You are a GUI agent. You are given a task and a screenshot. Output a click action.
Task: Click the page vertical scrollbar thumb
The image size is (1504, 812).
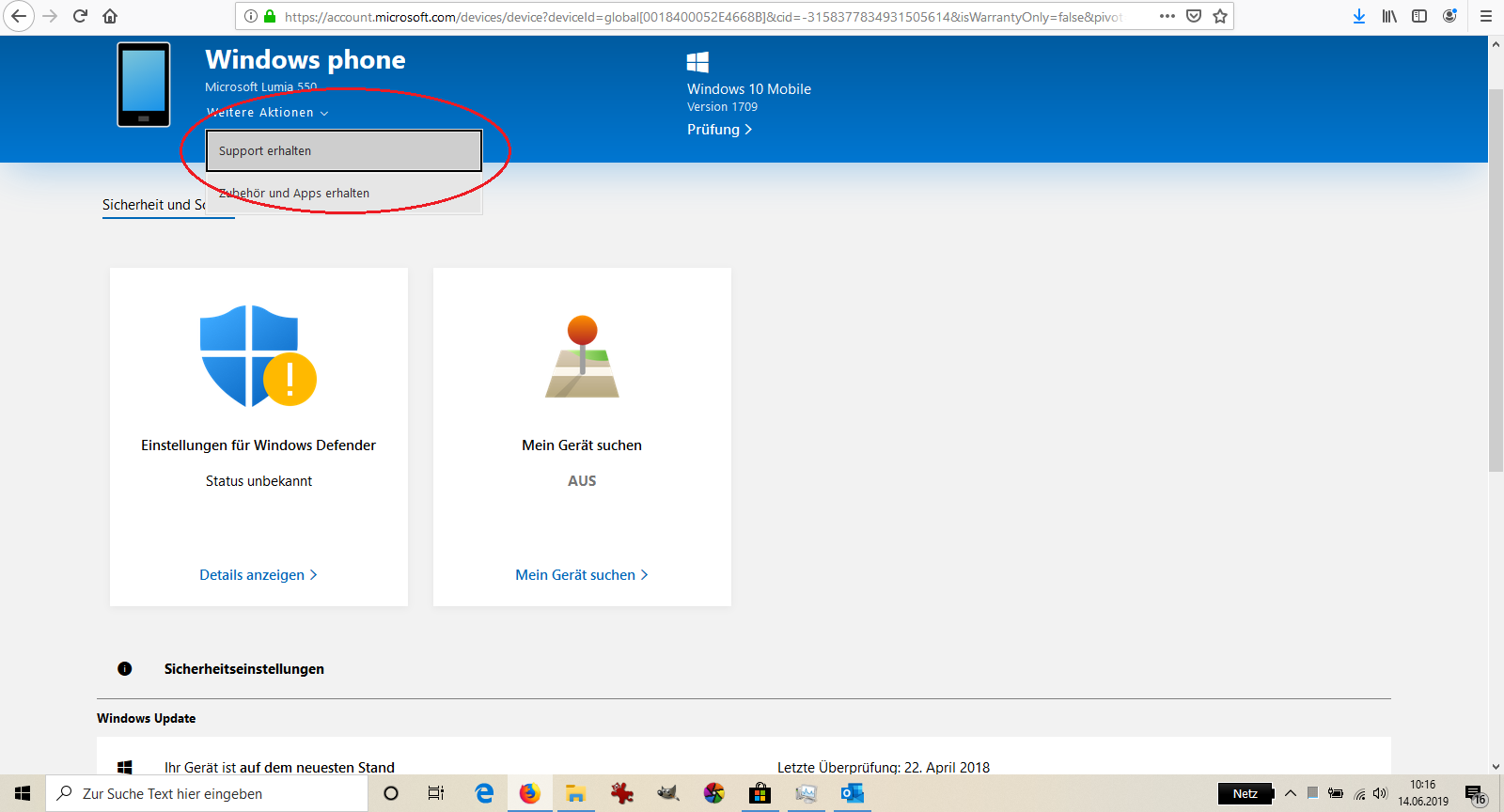[1496, 280]
